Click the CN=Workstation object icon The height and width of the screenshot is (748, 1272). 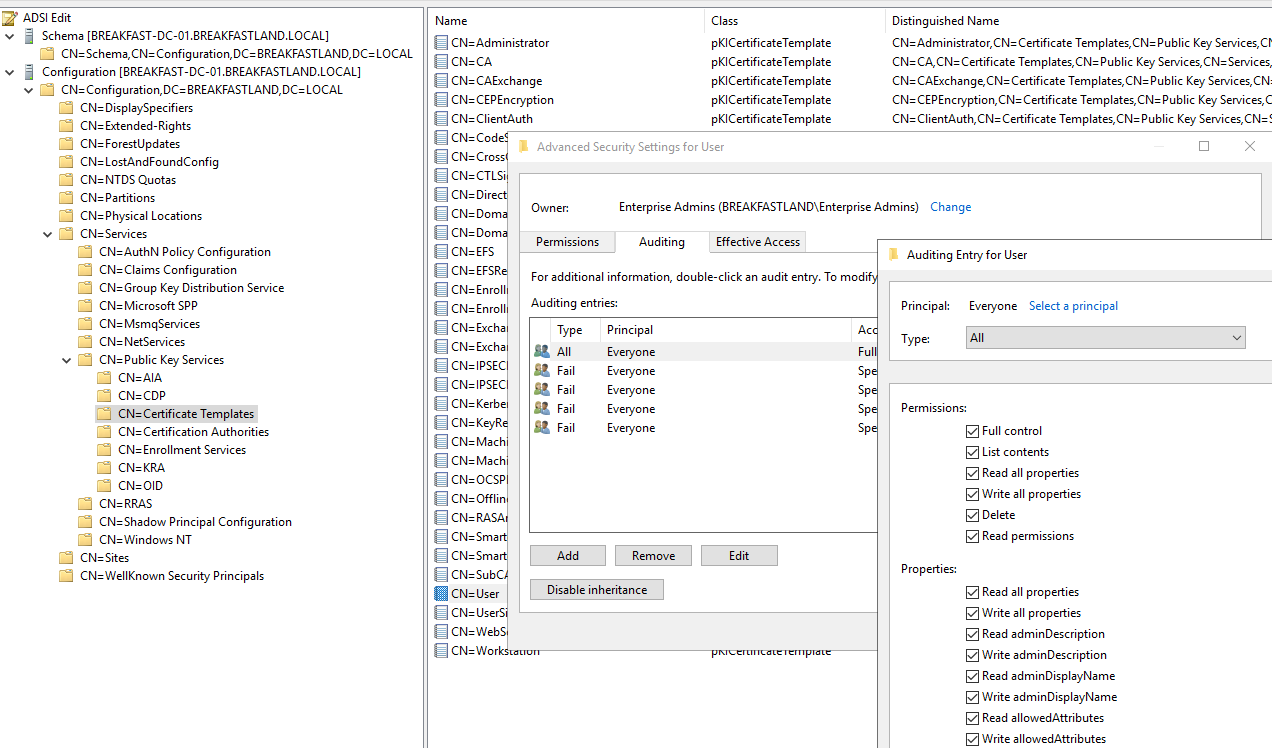pyautogui.click(x=441, y=651)
